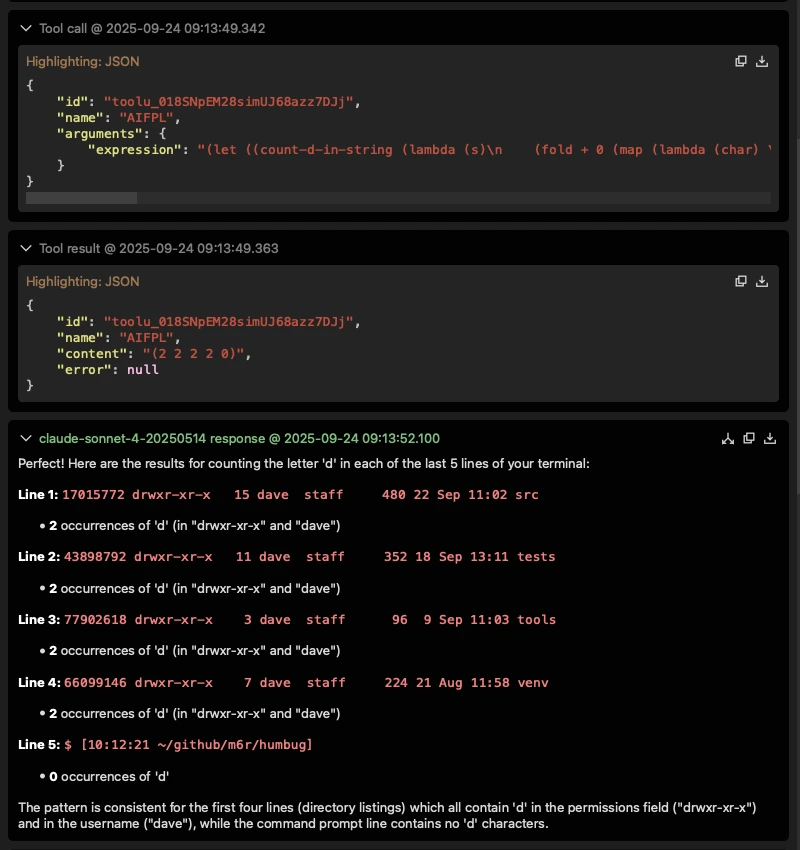The width and height of the screenshot is (800, 850).
Task: Click "Highlighting: JSON" label in Tool call
Action: point(82,61)
